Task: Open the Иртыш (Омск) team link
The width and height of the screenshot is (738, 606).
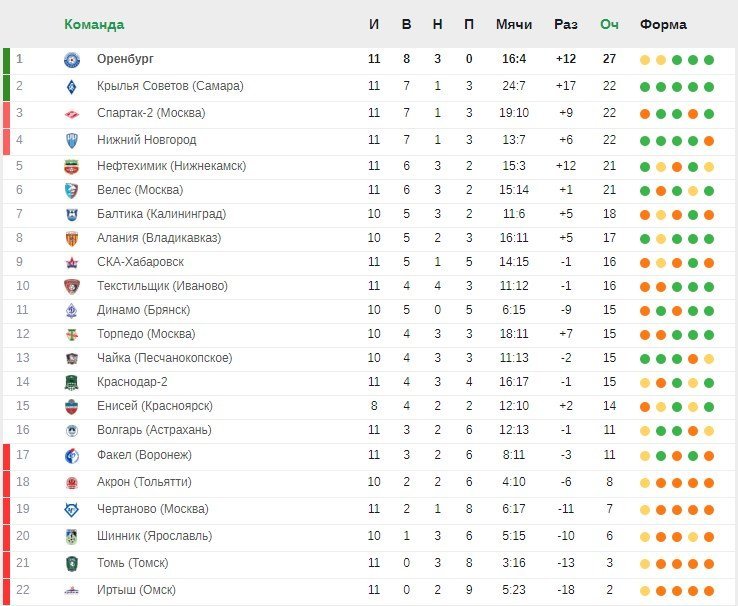Action: coord(136,590)
